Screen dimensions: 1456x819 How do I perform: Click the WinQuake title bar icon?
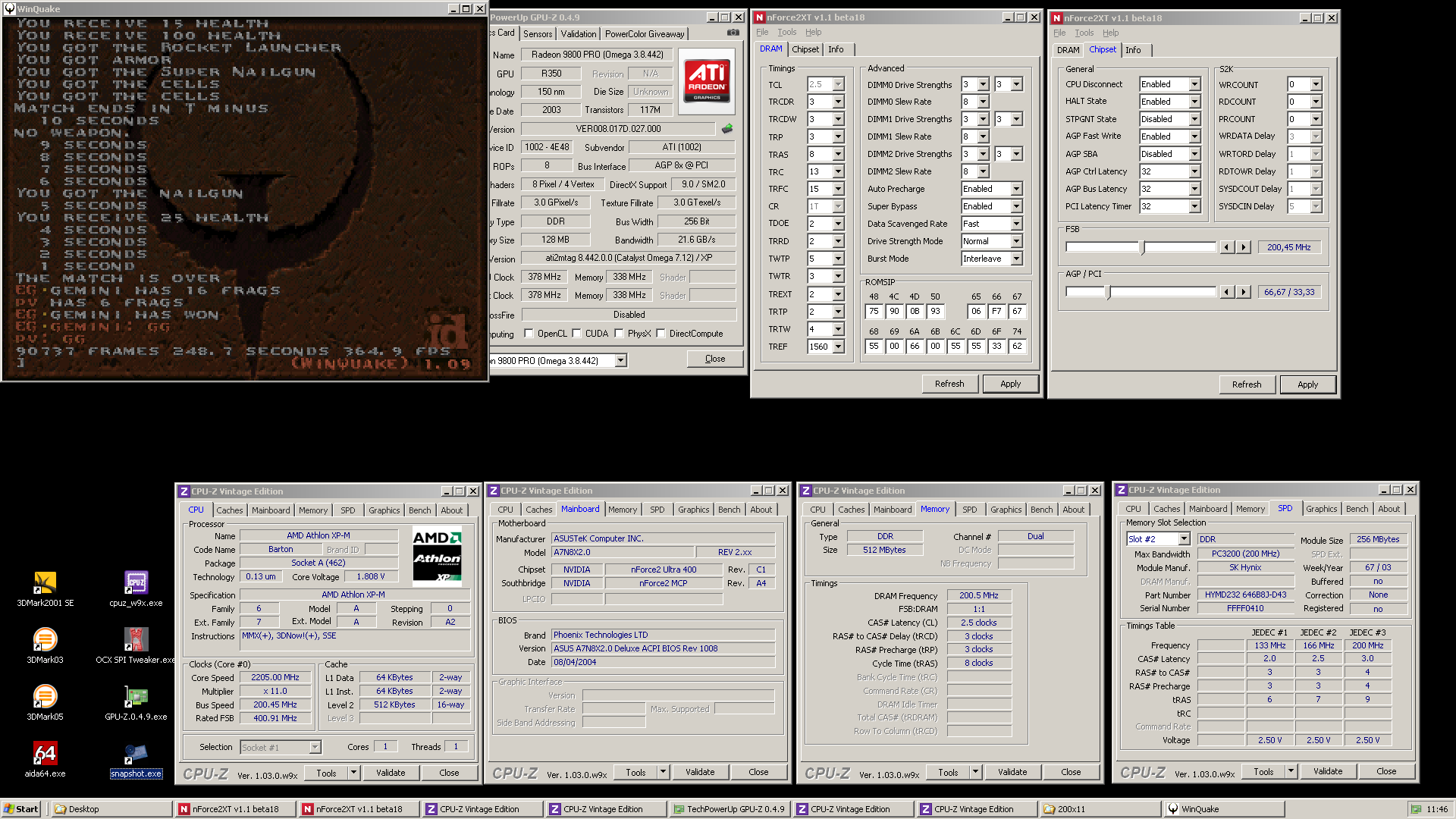(x=9, y=9)
